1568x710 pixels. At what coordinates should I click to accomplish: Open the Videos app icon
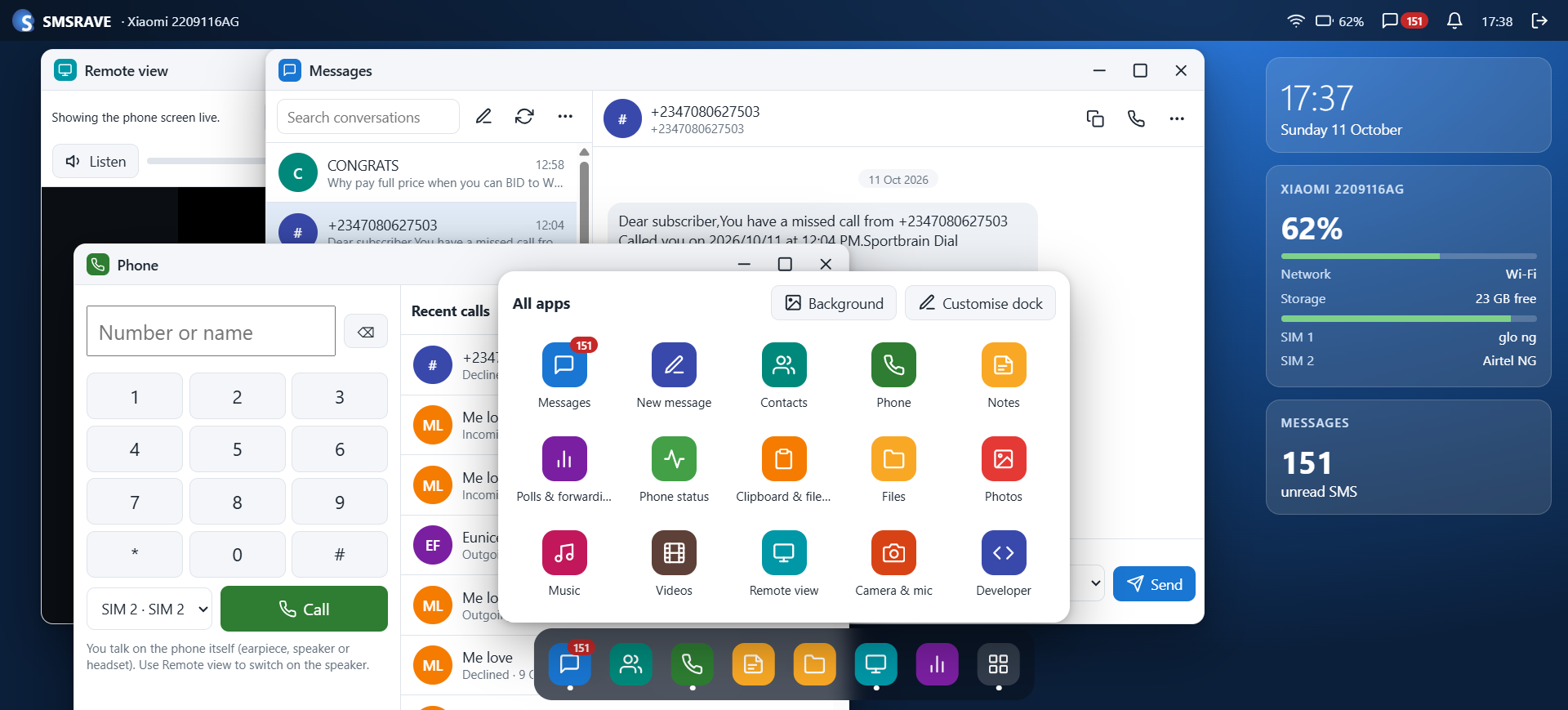point(674,553)
